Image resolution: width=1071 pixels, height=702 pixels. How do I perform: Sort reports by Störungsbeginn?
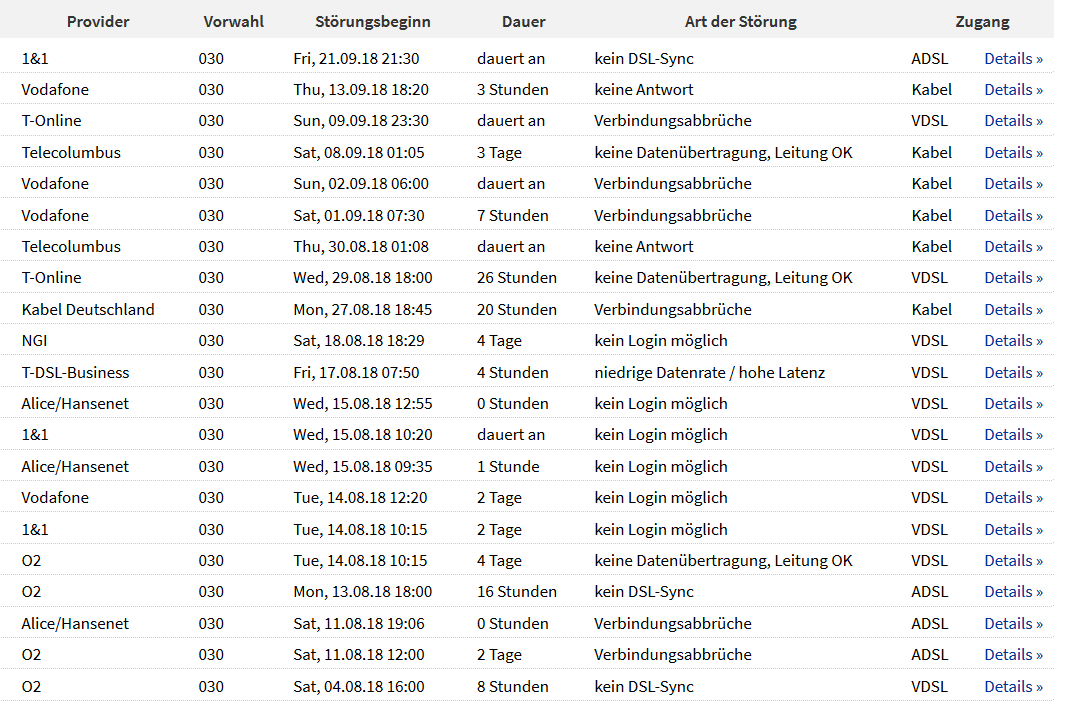coord(372,21)
